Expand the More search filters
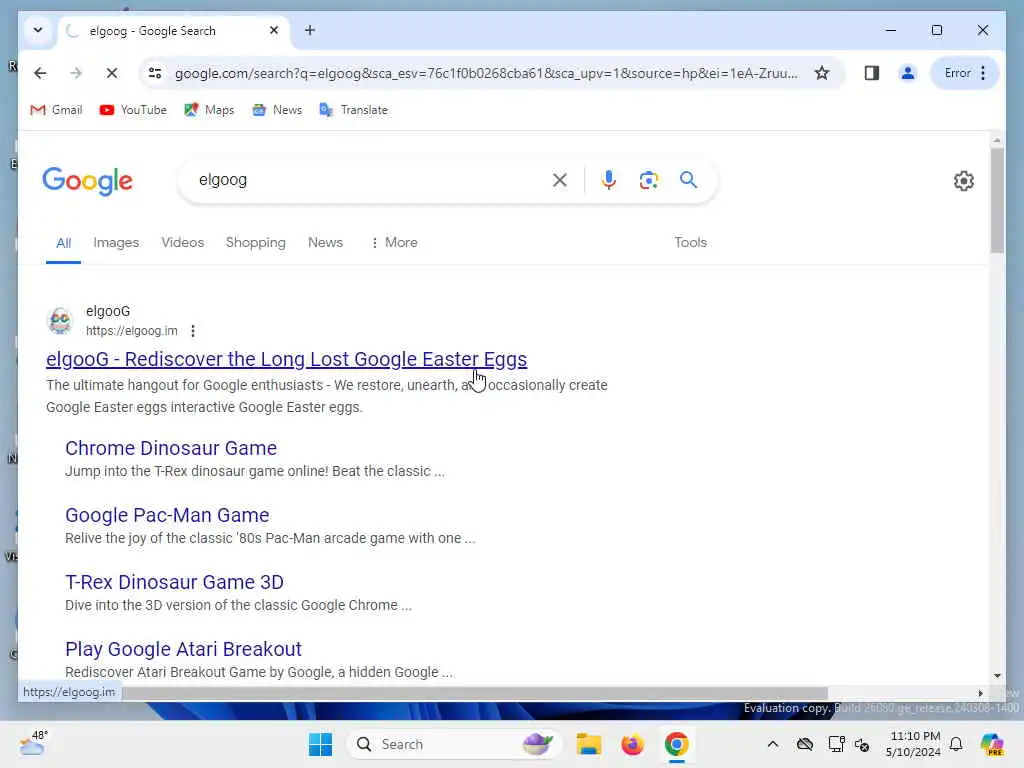Screen dimensions: 1024x768 coord(394,242)
